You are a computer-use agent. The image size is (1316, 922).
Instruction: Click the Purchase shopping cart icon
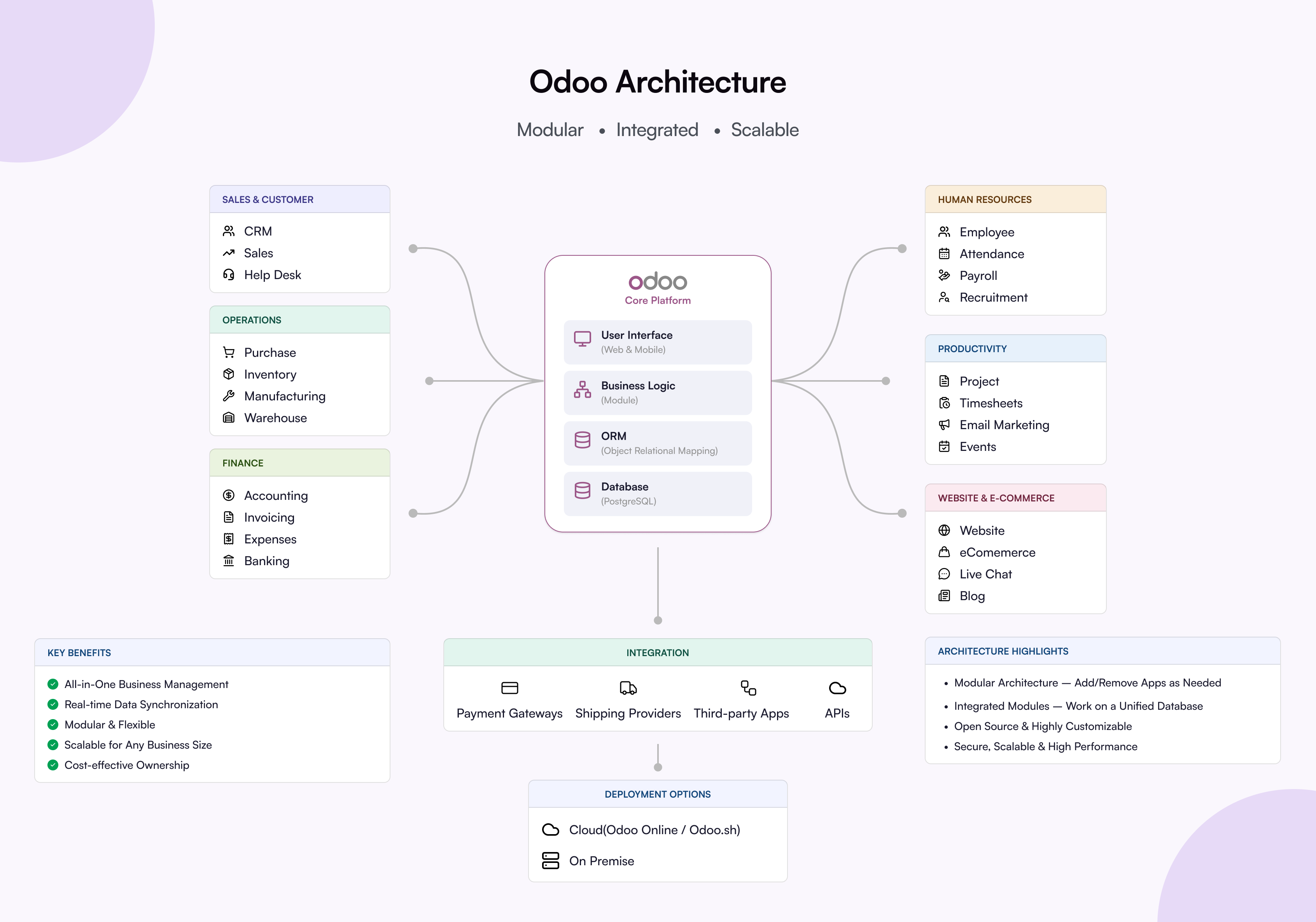(x=229, y=353)
